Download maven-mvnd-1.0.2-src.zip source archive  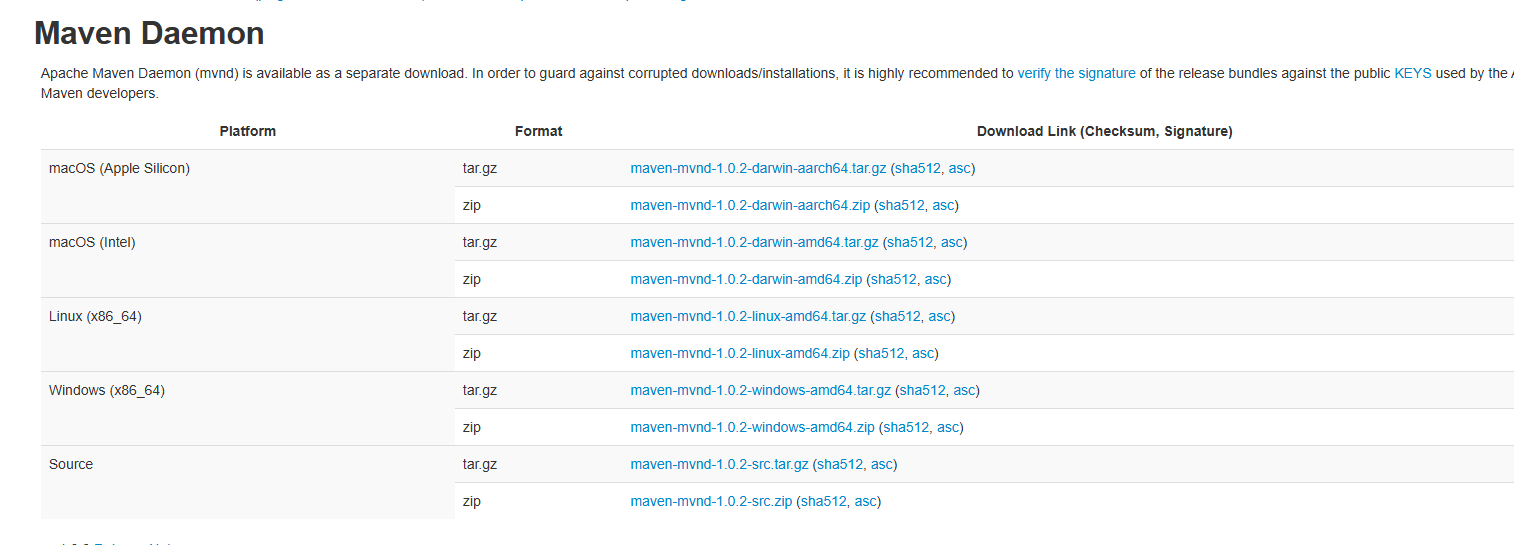pos(711,501)
